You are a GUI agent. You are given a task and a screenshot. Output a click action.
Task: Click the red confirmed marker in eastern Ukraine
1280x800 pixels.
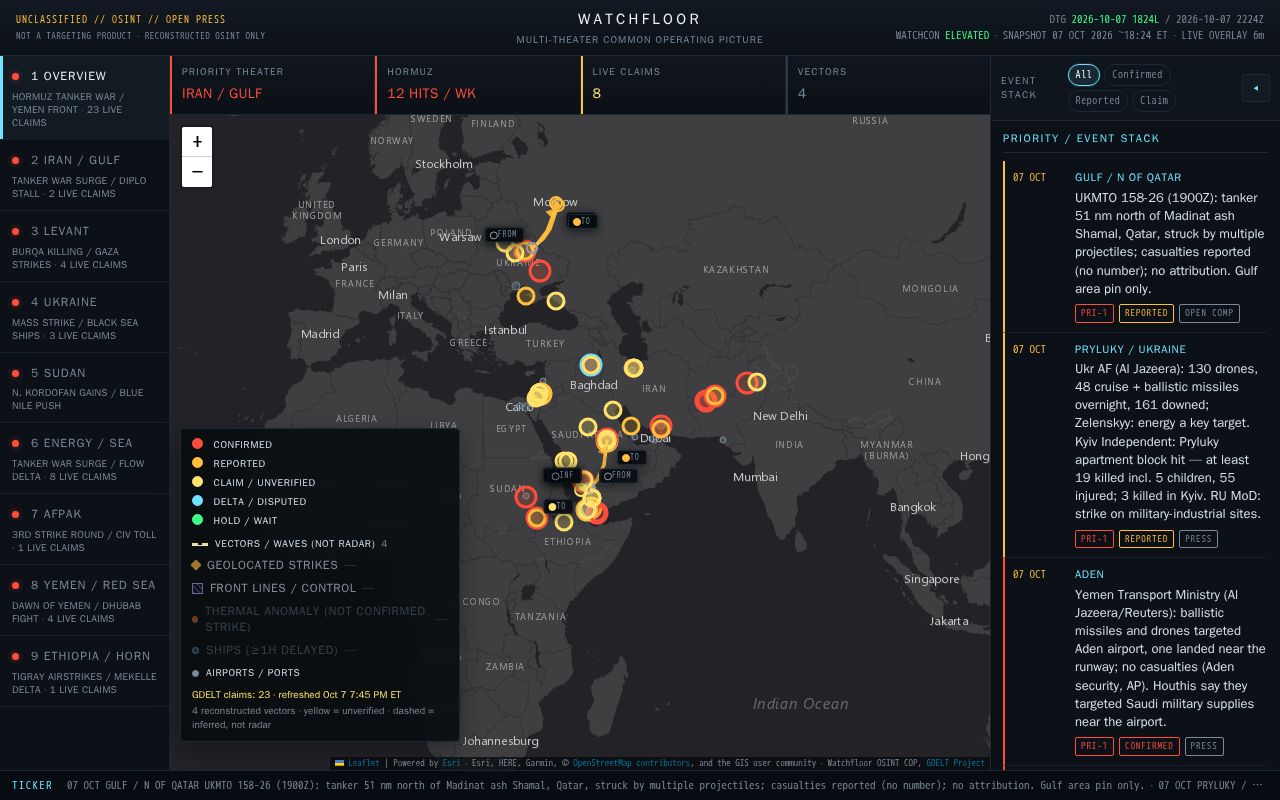click(x=540, y=271)
